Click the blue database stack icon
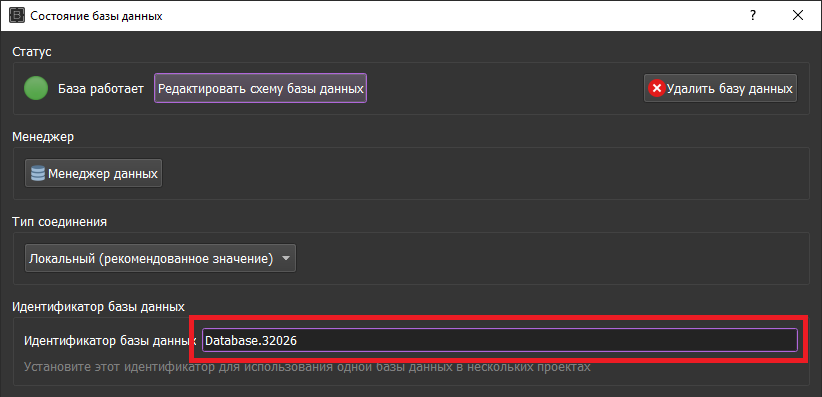822x397 pixels. 38,174
